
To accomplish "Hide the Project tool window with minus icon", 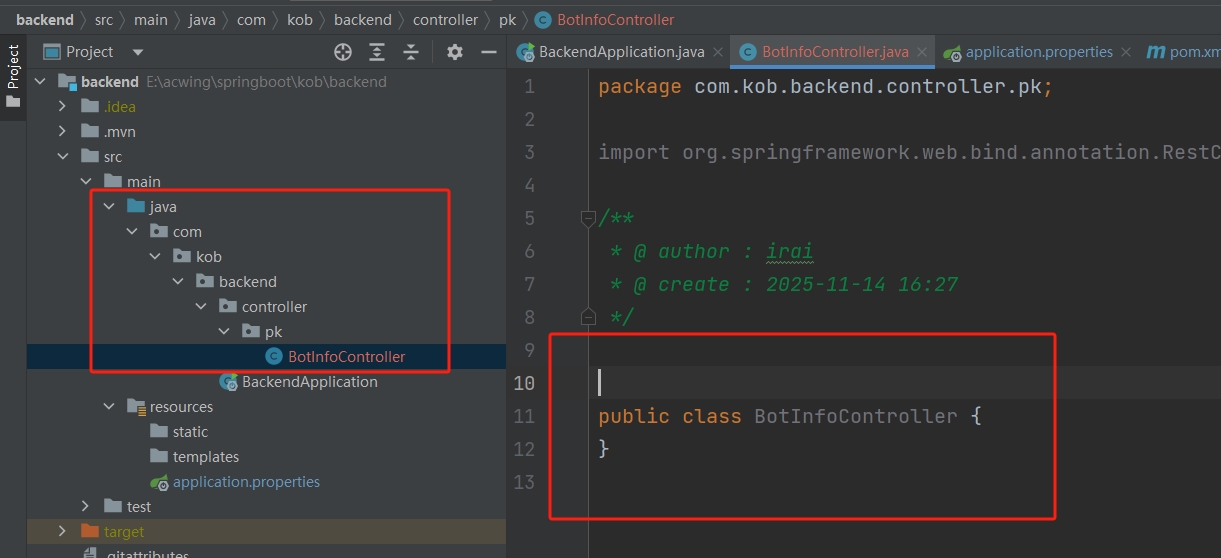I will (489, 52).
